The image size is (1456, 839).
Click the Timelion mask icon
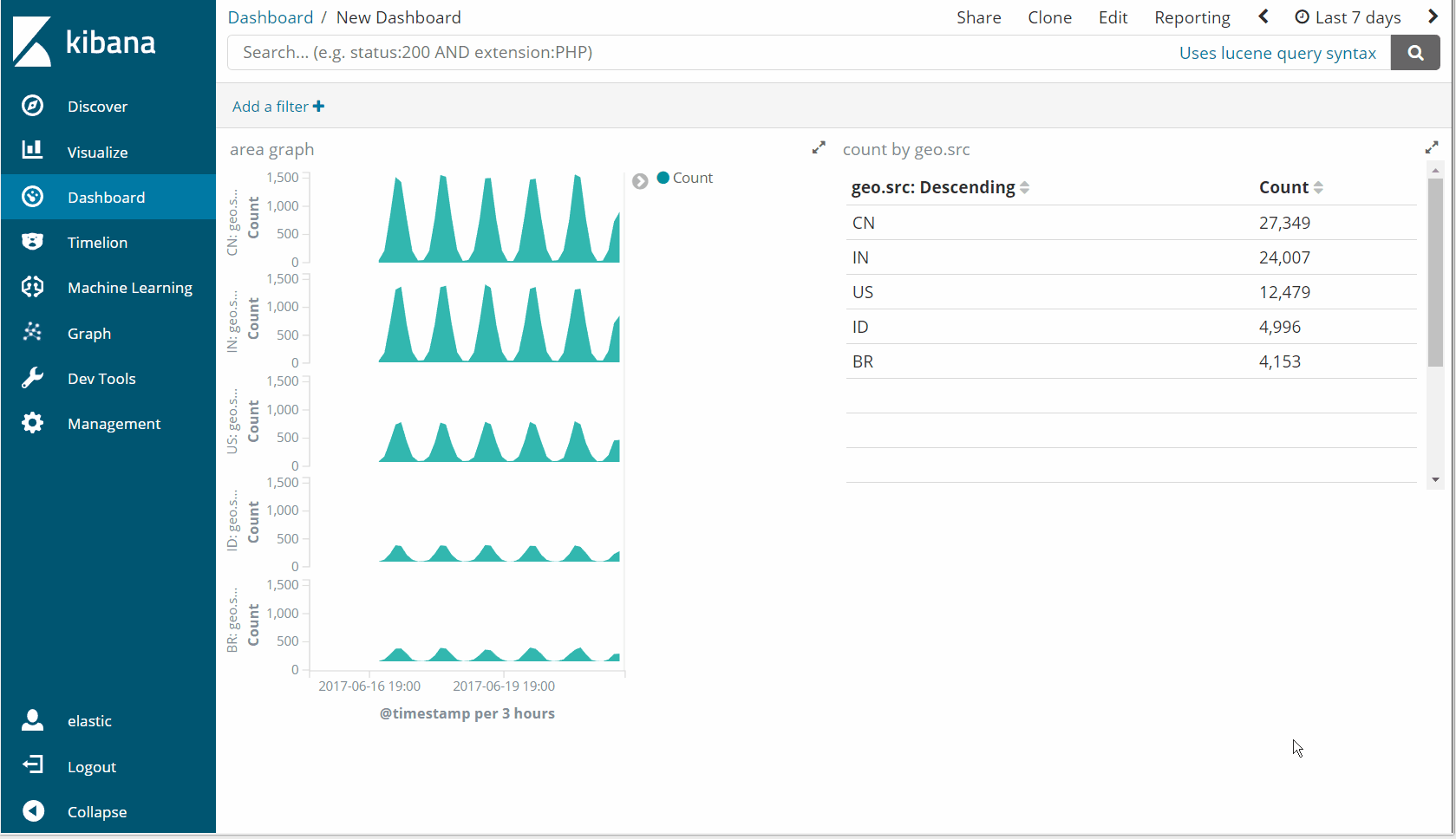pyautogui.click(x=32, y=242)
